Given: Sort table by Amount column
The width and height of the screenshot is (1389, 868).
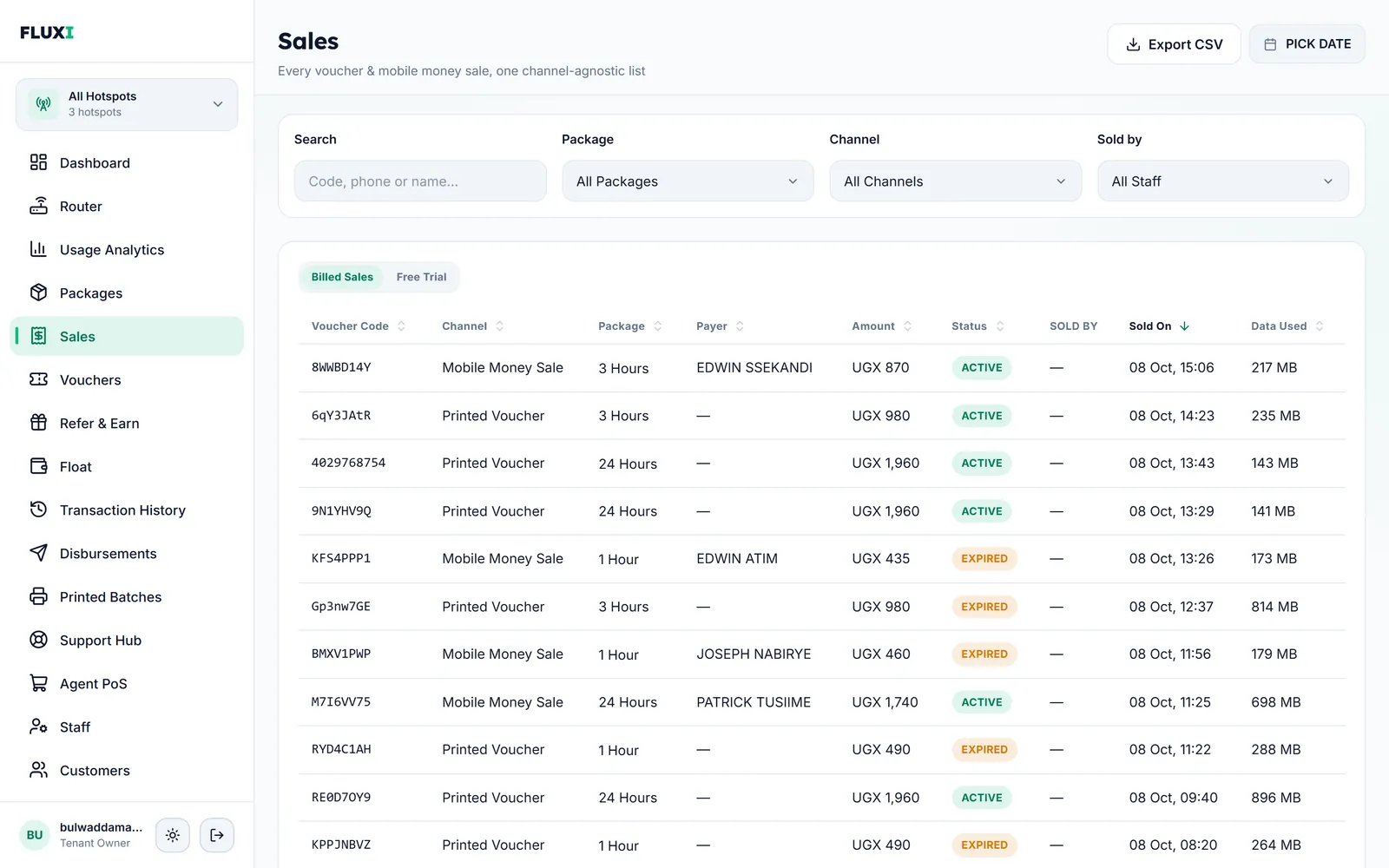Looking at the screenshot, I should click(881, 326).
